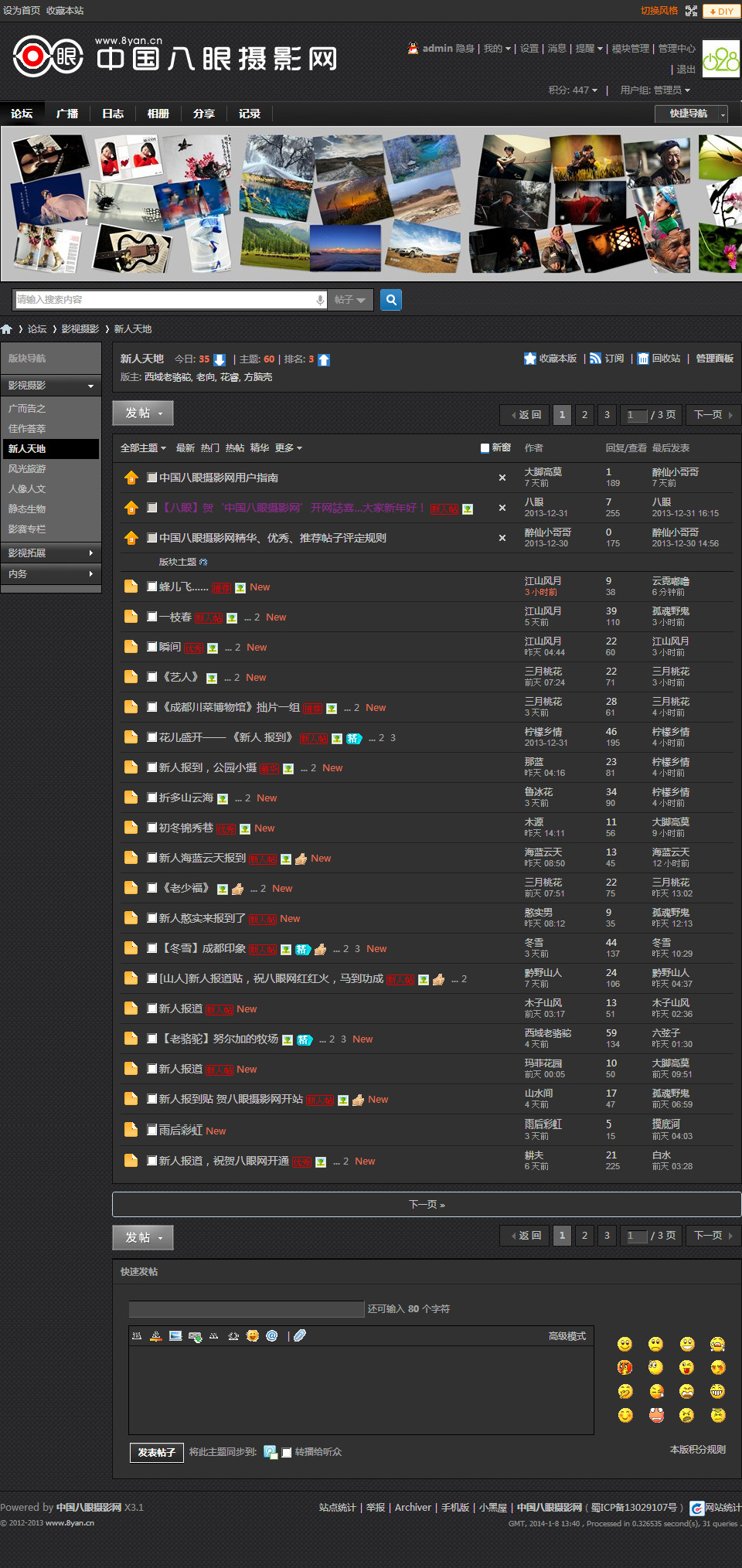Check the box for 蜂儿飞 thread

(152, 587)
